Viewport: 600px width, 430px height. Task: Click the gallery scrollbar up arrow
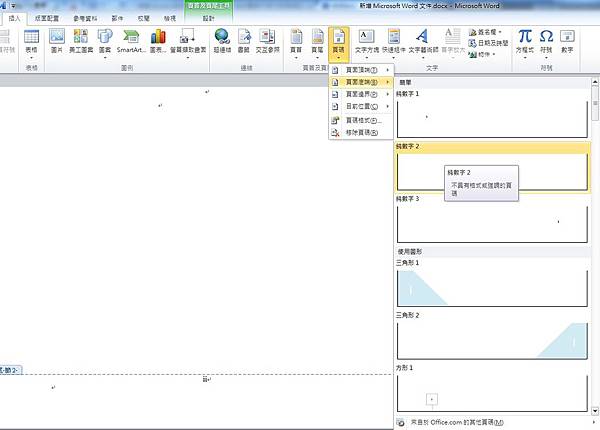[595, 81]
